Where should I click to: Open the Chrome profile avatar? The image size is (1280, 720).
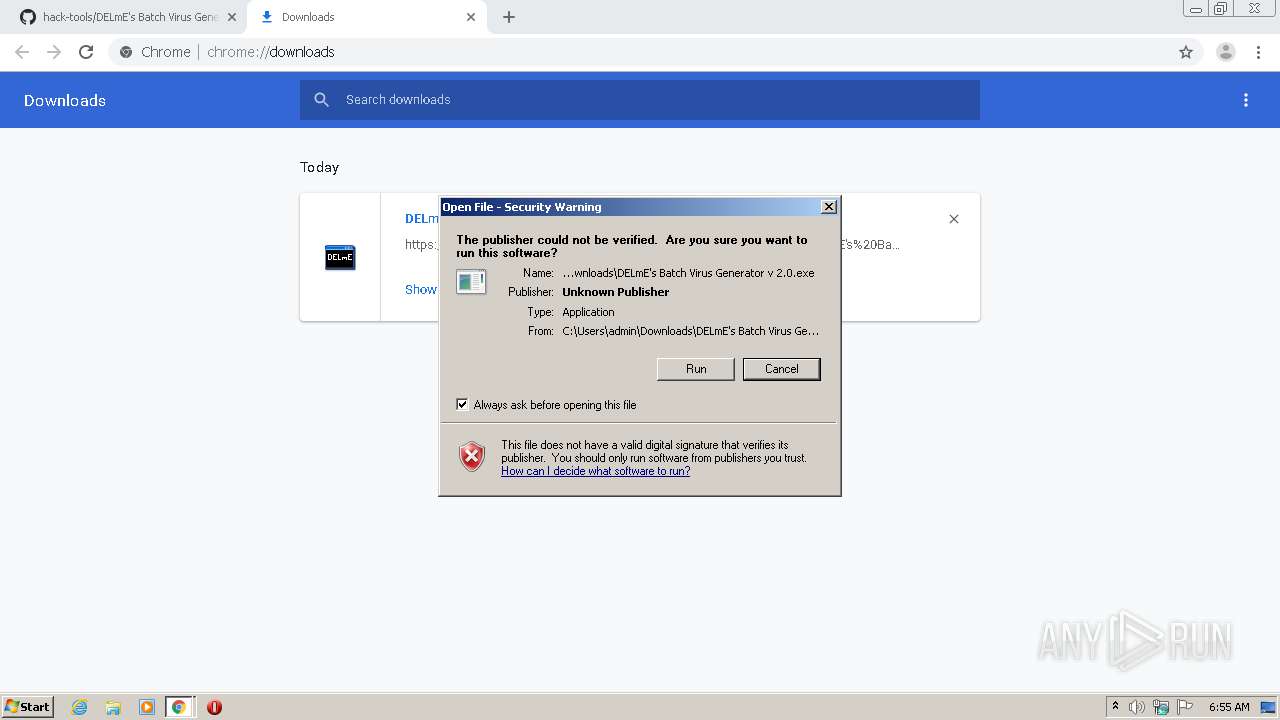pyautogui.click(x=1226, y=52)
